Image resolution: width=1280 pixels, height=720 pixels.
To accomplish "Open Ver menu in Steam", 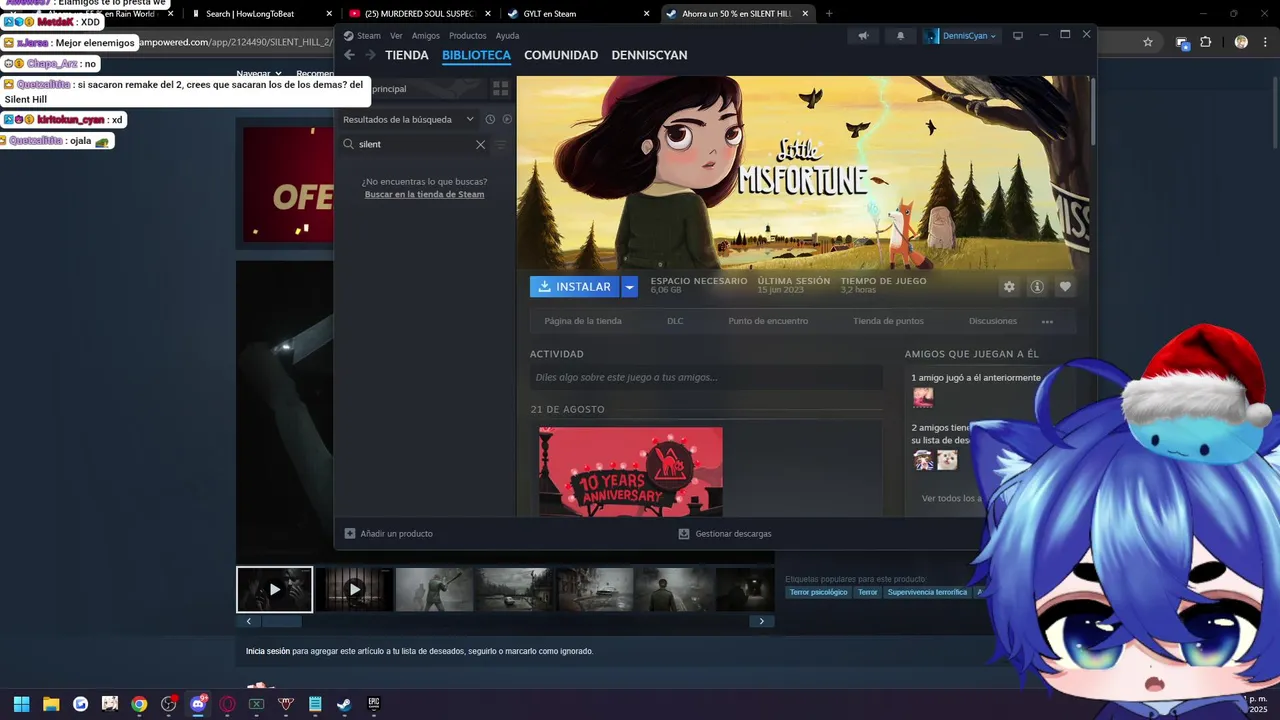I will 396,36.
